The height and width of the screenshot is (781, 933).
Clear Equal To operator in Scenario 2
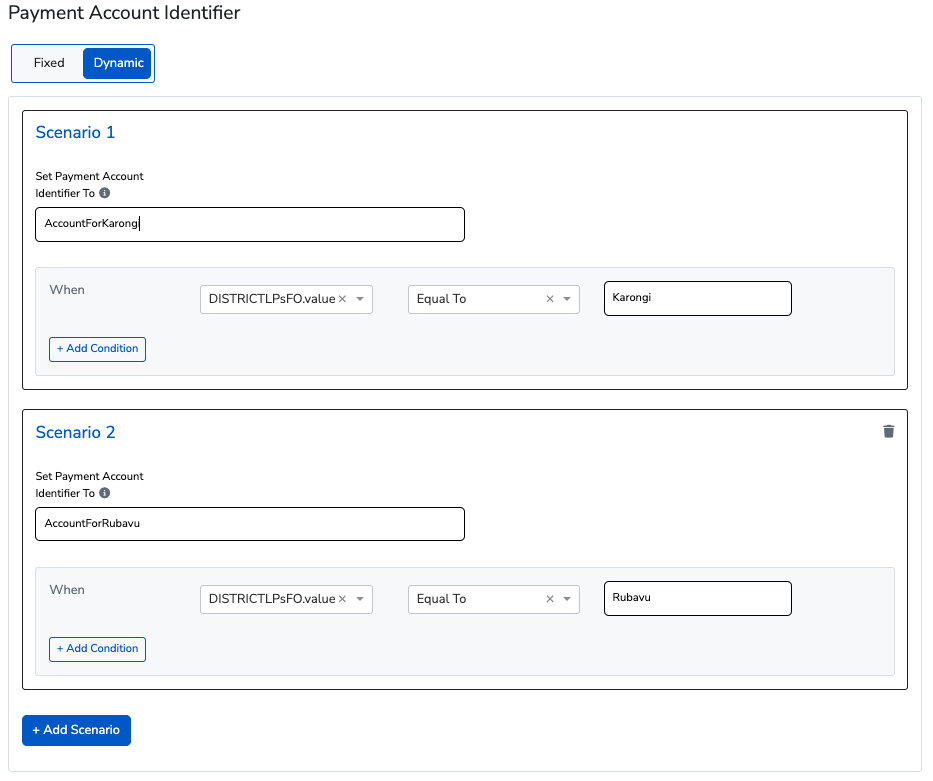click(549, 599)
